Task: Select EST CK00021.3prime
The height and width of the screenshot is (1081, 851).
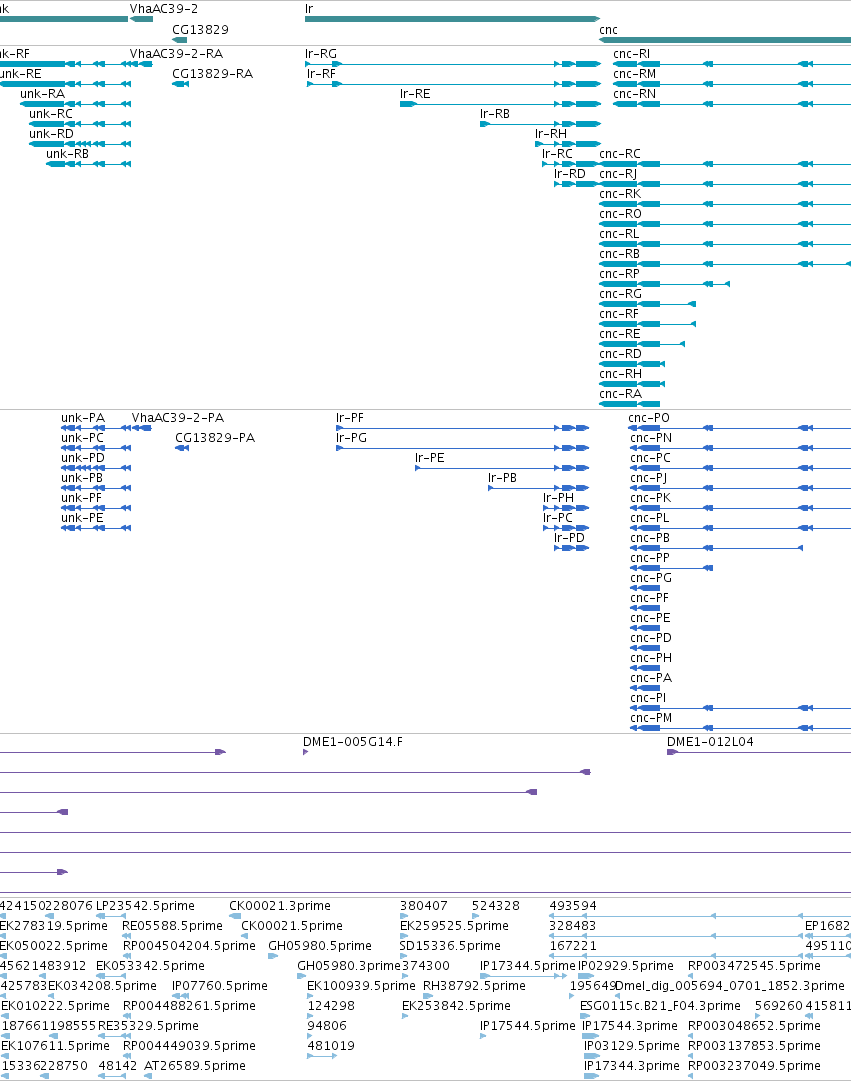Action: [280, 906]
